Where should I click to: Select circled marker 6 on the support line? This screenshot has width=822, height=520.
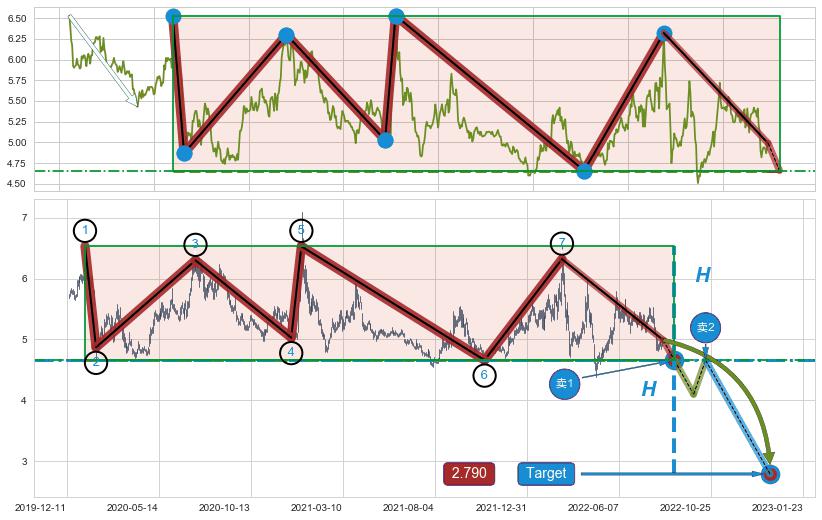484,375
